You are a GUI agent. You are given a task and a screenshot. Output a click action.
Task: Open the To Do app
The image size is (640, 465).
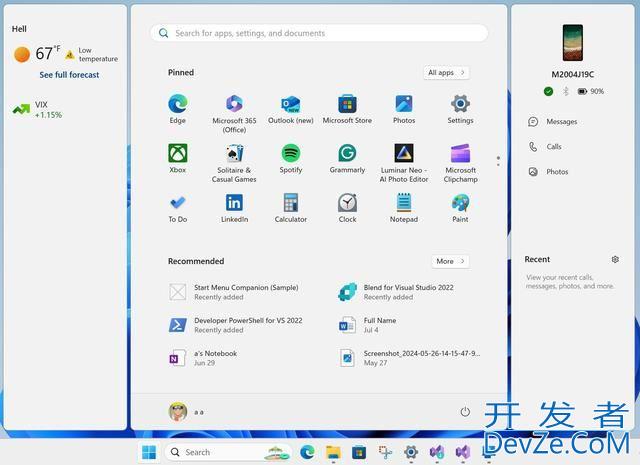178,208
